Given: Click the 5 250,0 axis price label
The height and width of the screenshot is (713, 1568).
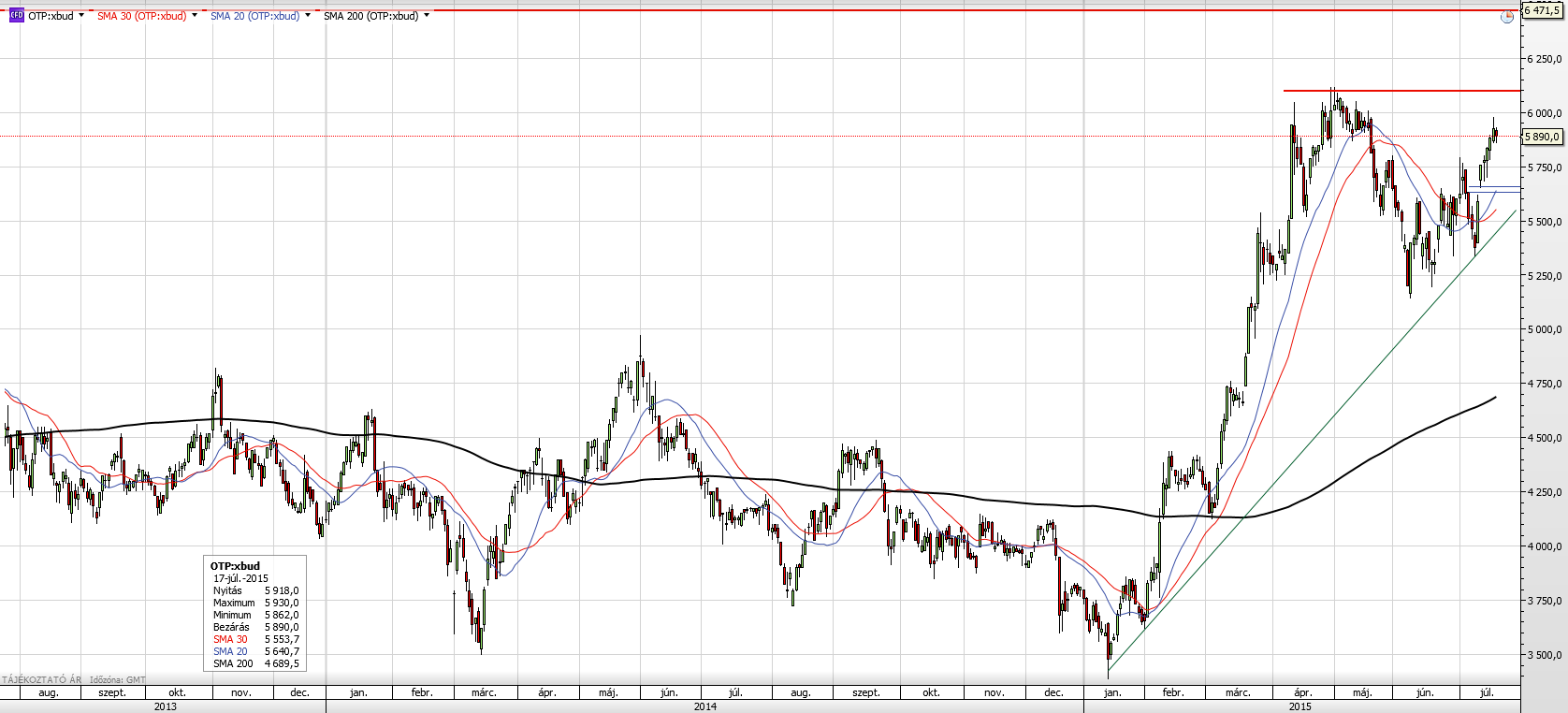Looking at the screenshot, I should (x=1544, y=276).
